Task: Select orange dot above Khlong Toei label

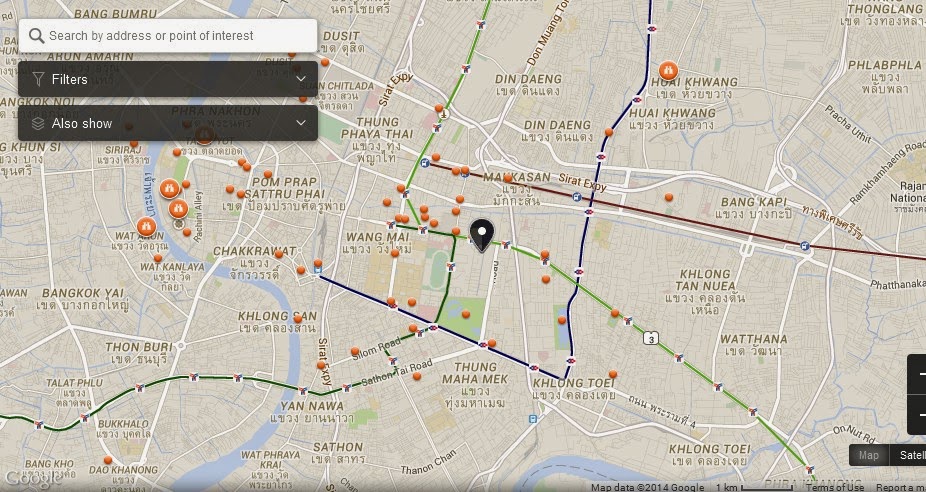Action: coord(613,374)
